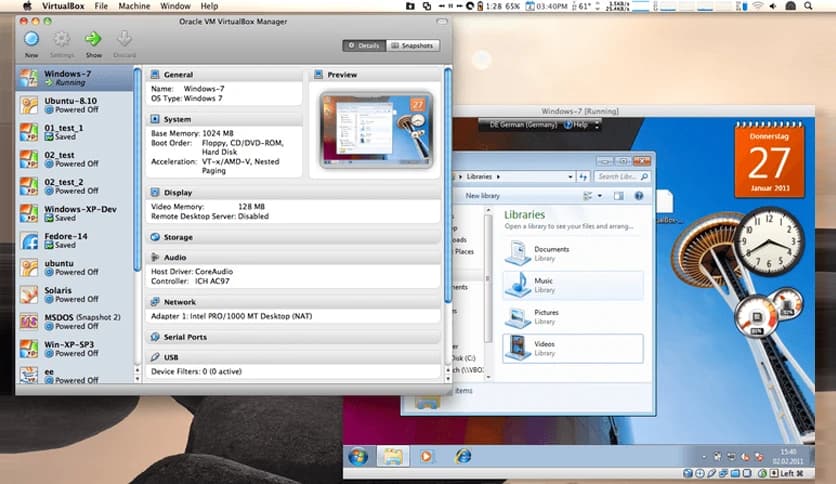836x484 pixels.
Task: Click the analog clock gadget
Action: click(768, 241)
